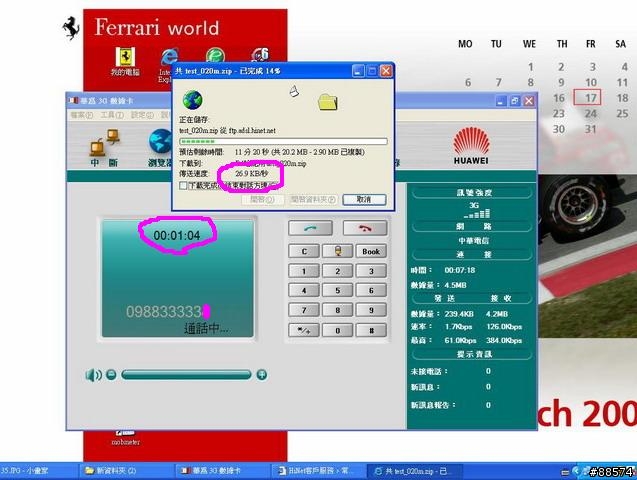637x480 pixels.
Task: Switch to 華為 3G 數據卡 taskbar item
Action: pos(221,471)
